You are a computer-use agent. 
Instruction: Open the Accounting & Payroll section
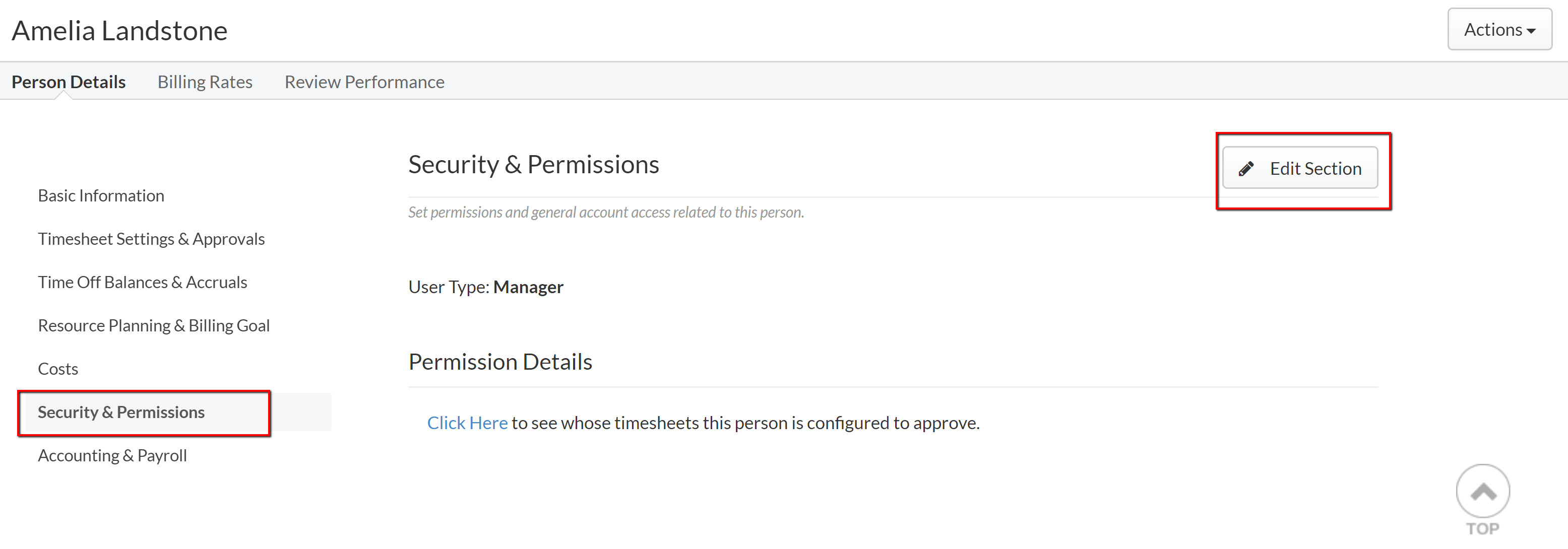pyautogui.click(x=112, y=455)
